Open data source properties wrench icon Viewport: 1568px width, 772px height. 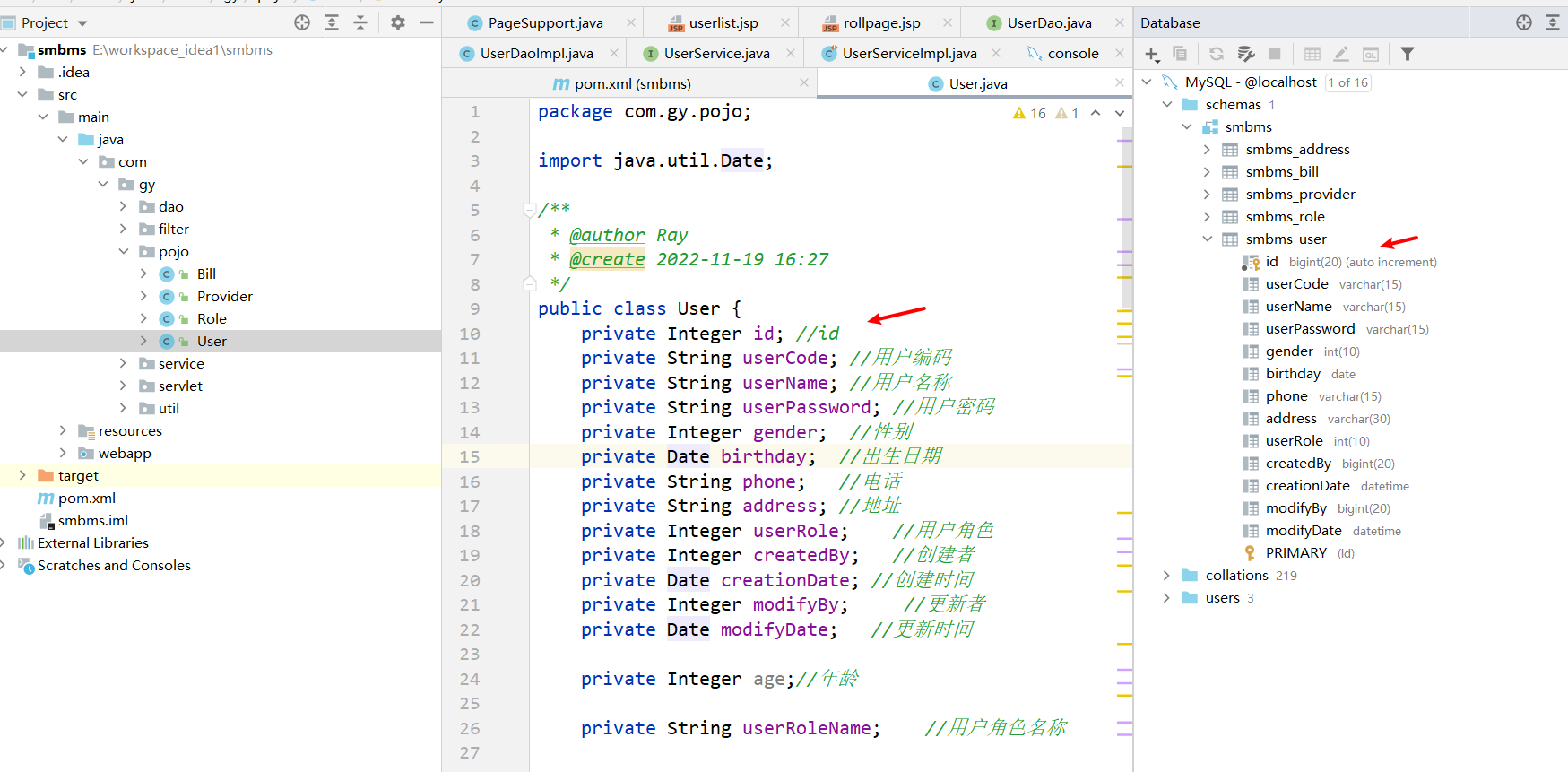click(1246, 55)
